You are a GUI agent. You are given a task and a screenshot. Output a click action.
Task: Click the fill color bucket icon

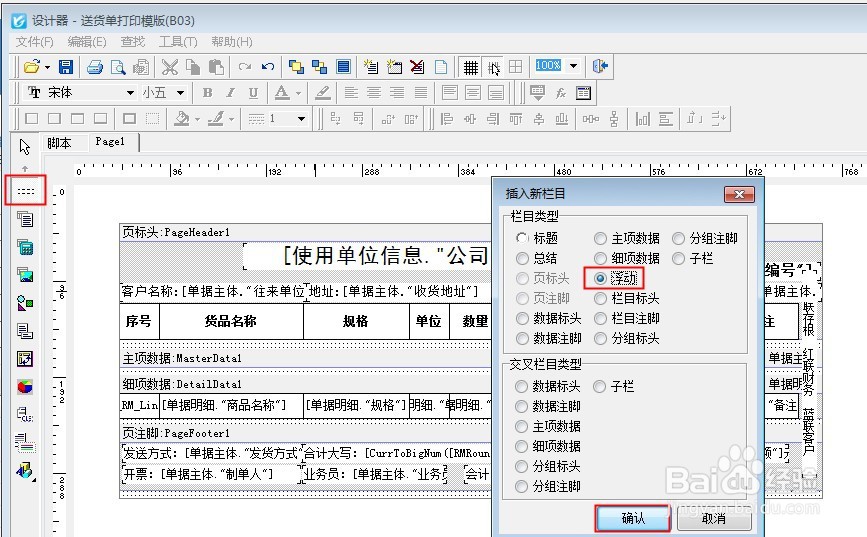click(x=181, y=118)
